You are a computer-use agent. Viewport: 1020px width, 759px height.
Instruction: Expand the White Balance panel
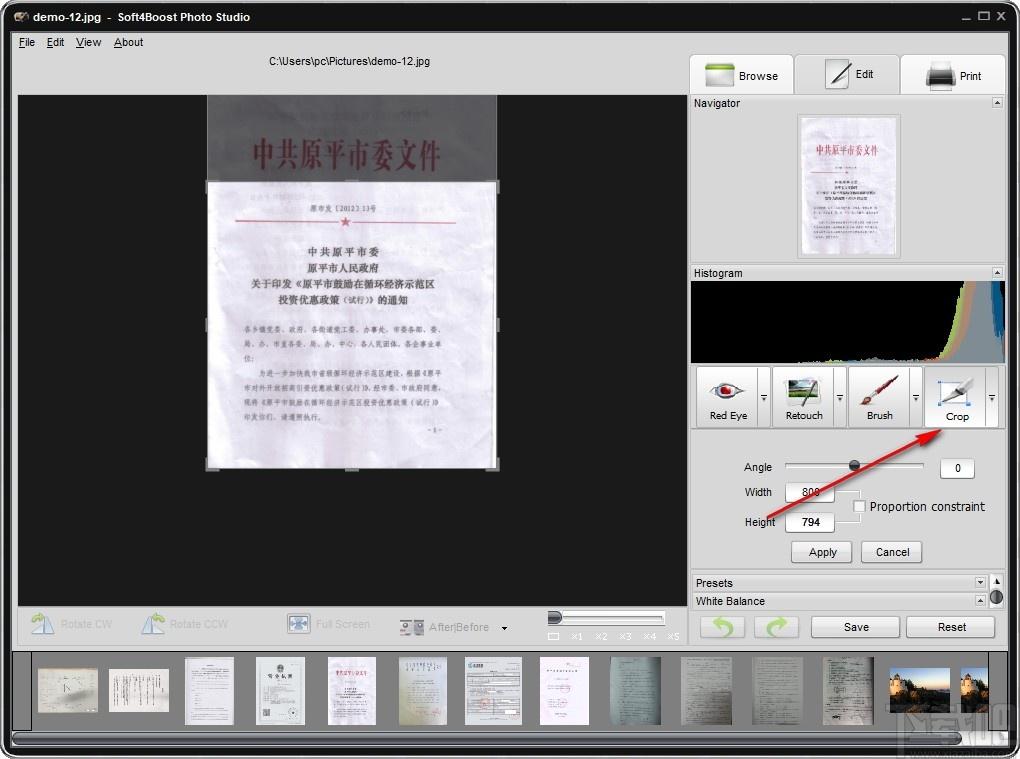980,600
